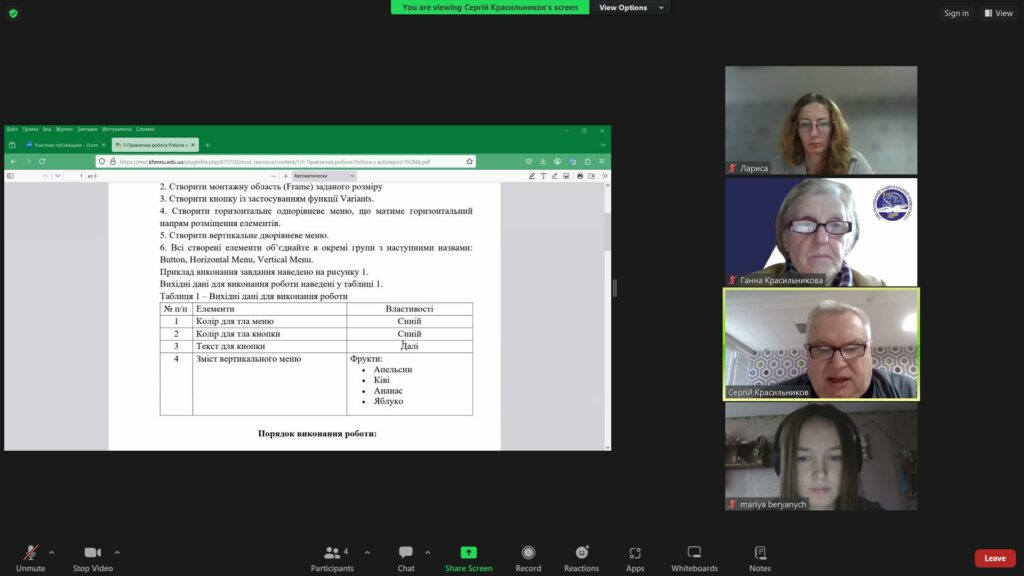
Task: Leave the meeting
Action: (x=994, y=558)
